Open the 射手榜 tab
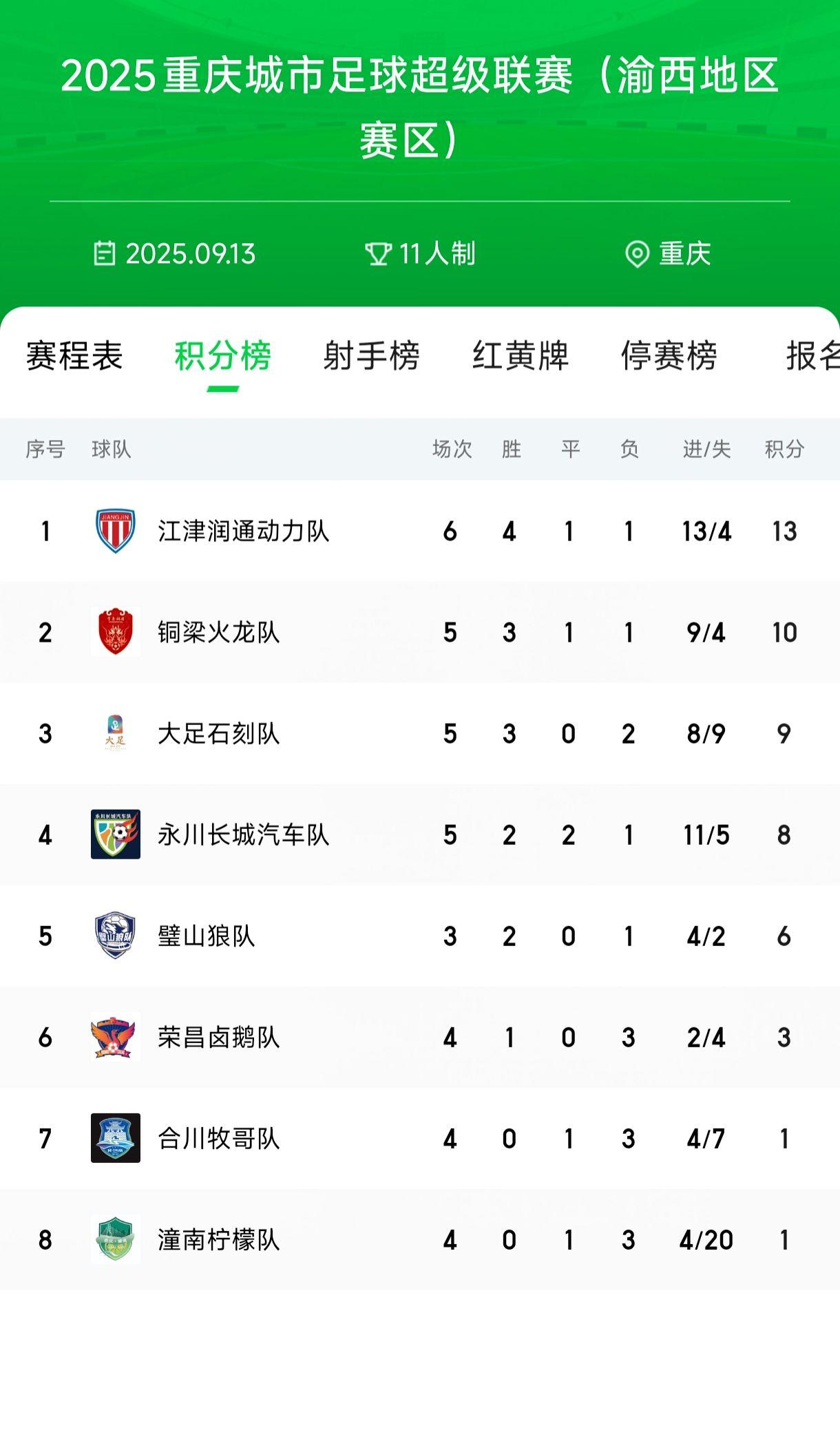This screenshot has height=1439, width=840. pos(371,356)
